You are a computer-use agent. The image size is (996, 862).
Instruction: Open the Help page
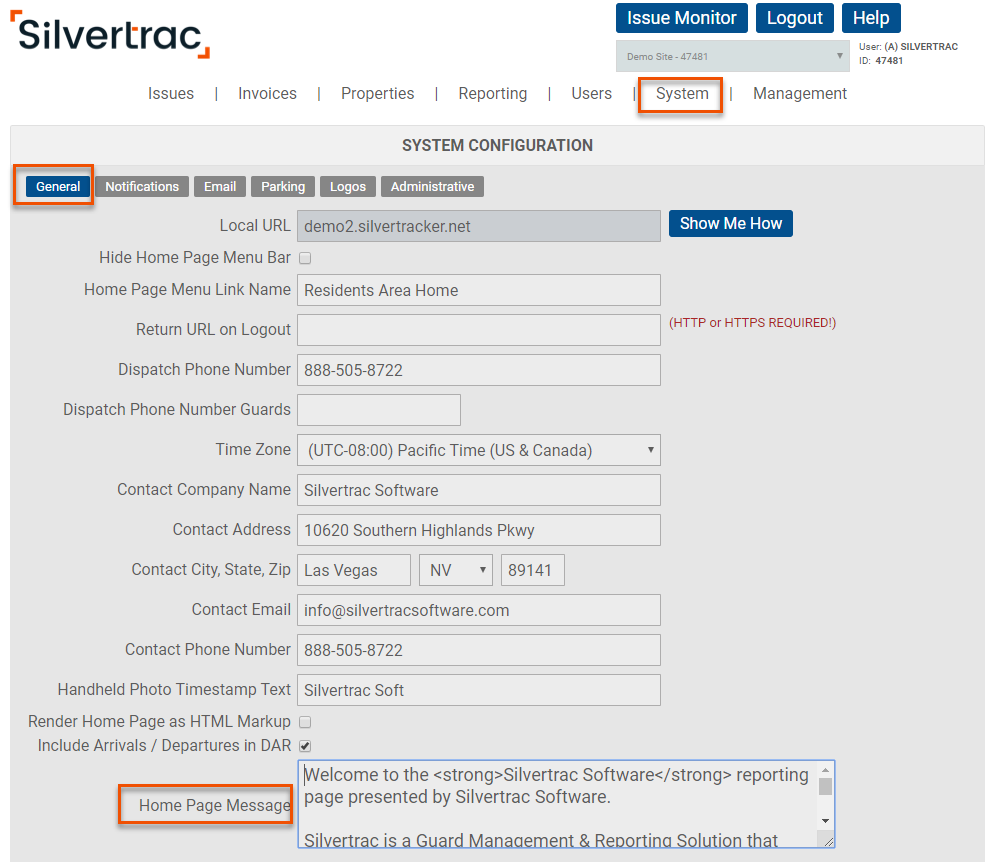[x=871, y=18]
